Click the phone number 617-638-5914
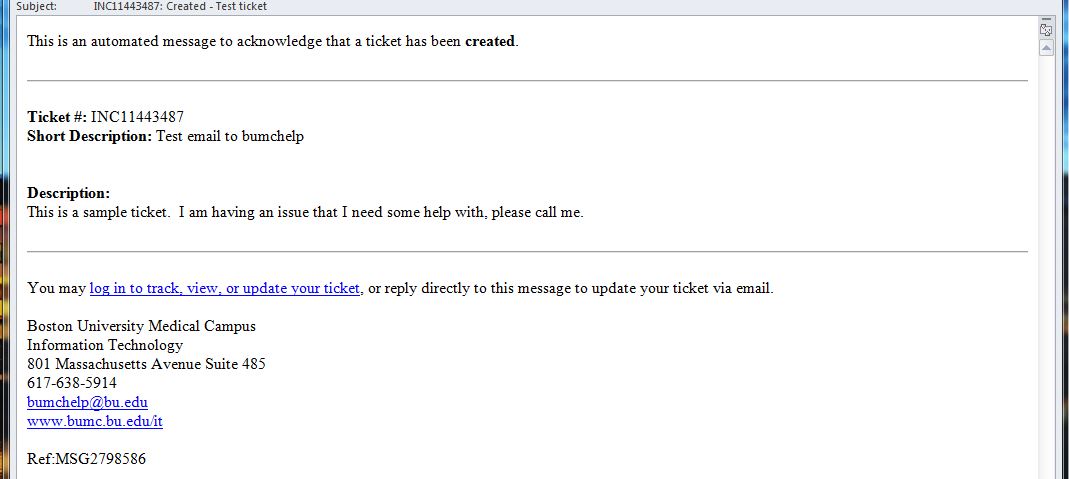 pyautogui.click(x=72, y=383)
